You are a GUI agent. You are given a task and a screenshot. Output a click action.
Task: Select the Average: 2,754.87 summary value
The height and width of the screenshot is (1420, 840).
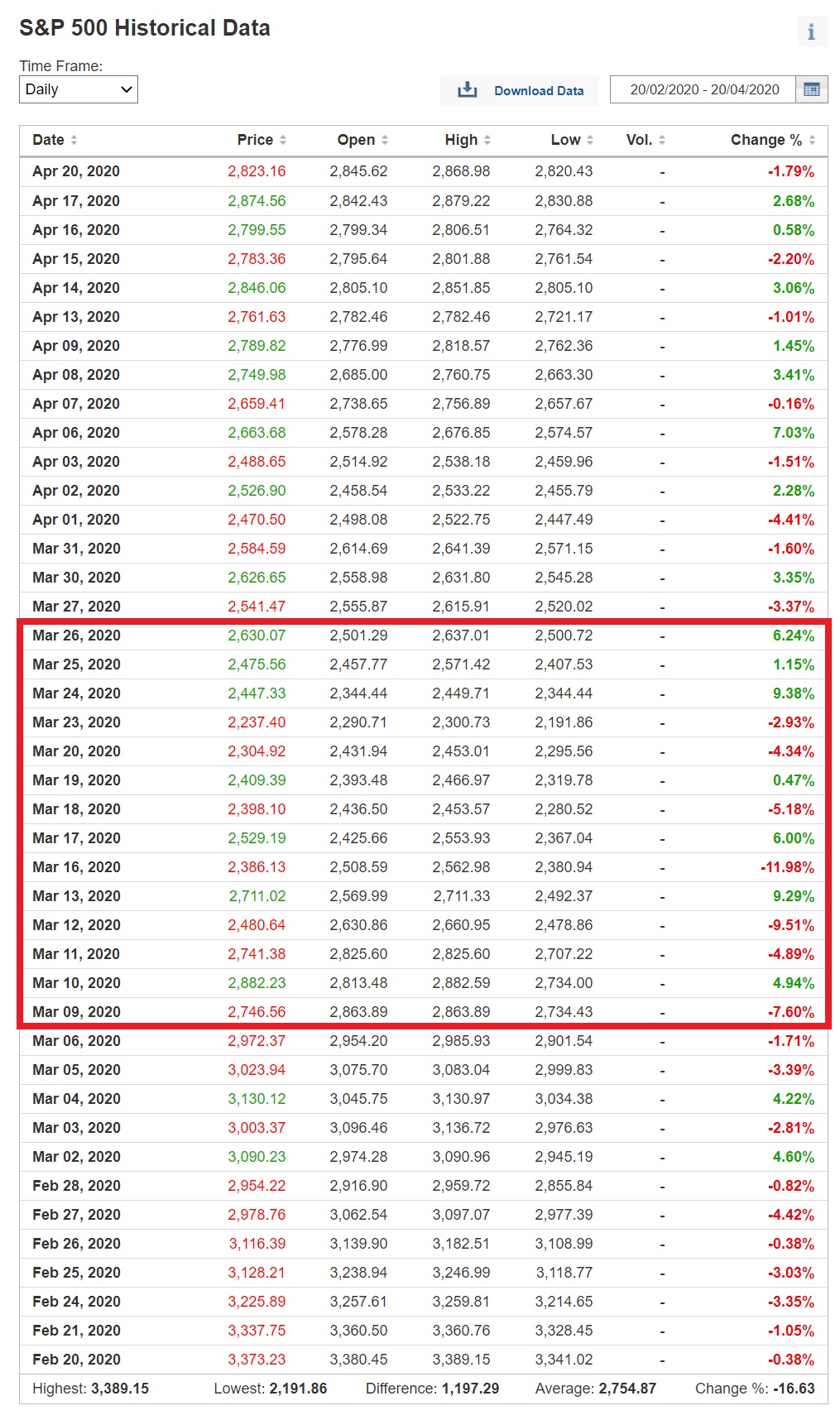tap(596, 1389)
